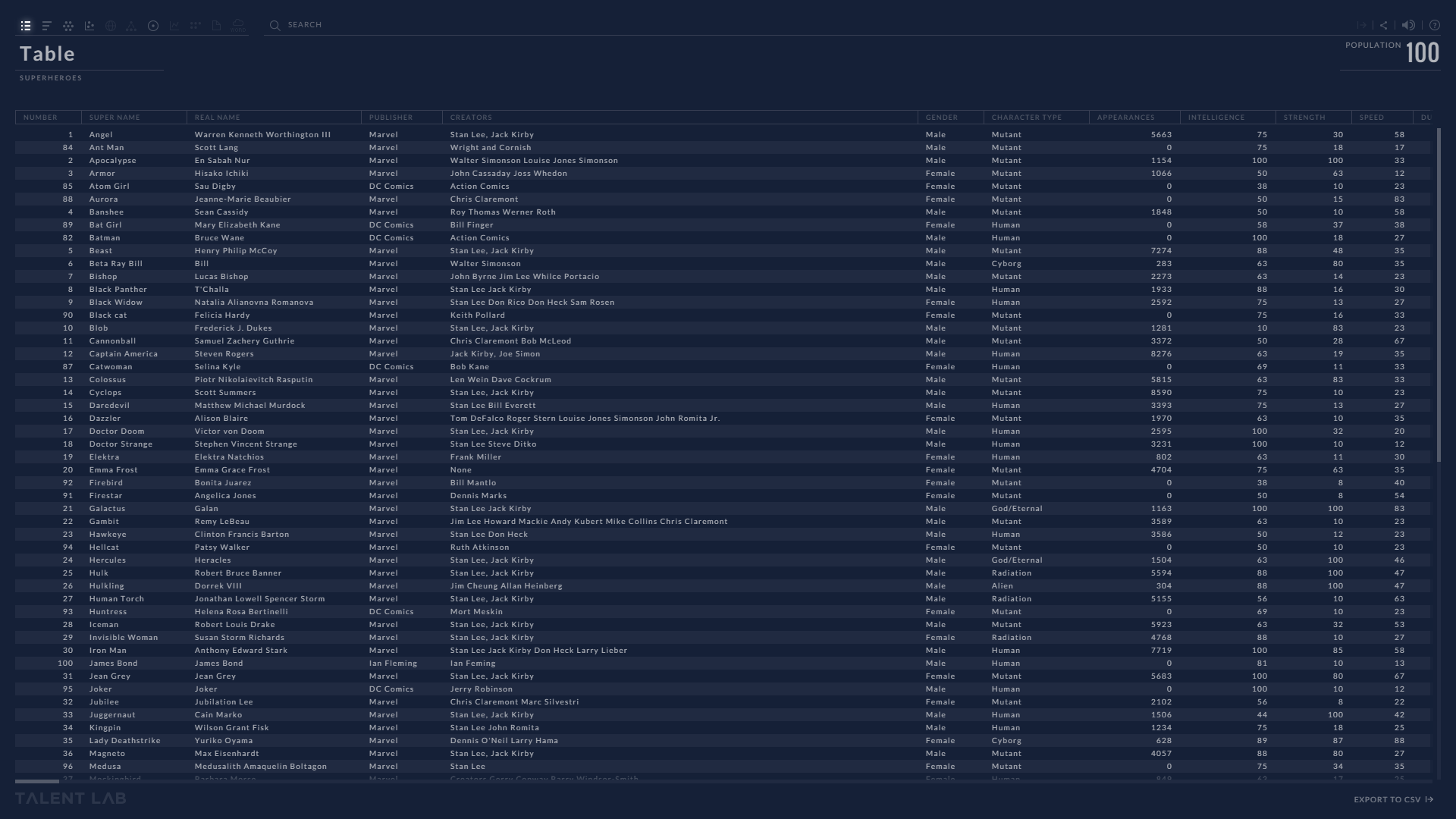This screenshot has height=819, width=1456.
Task: Switch to the dot cluster view
Action: click(x=68, y=26)
